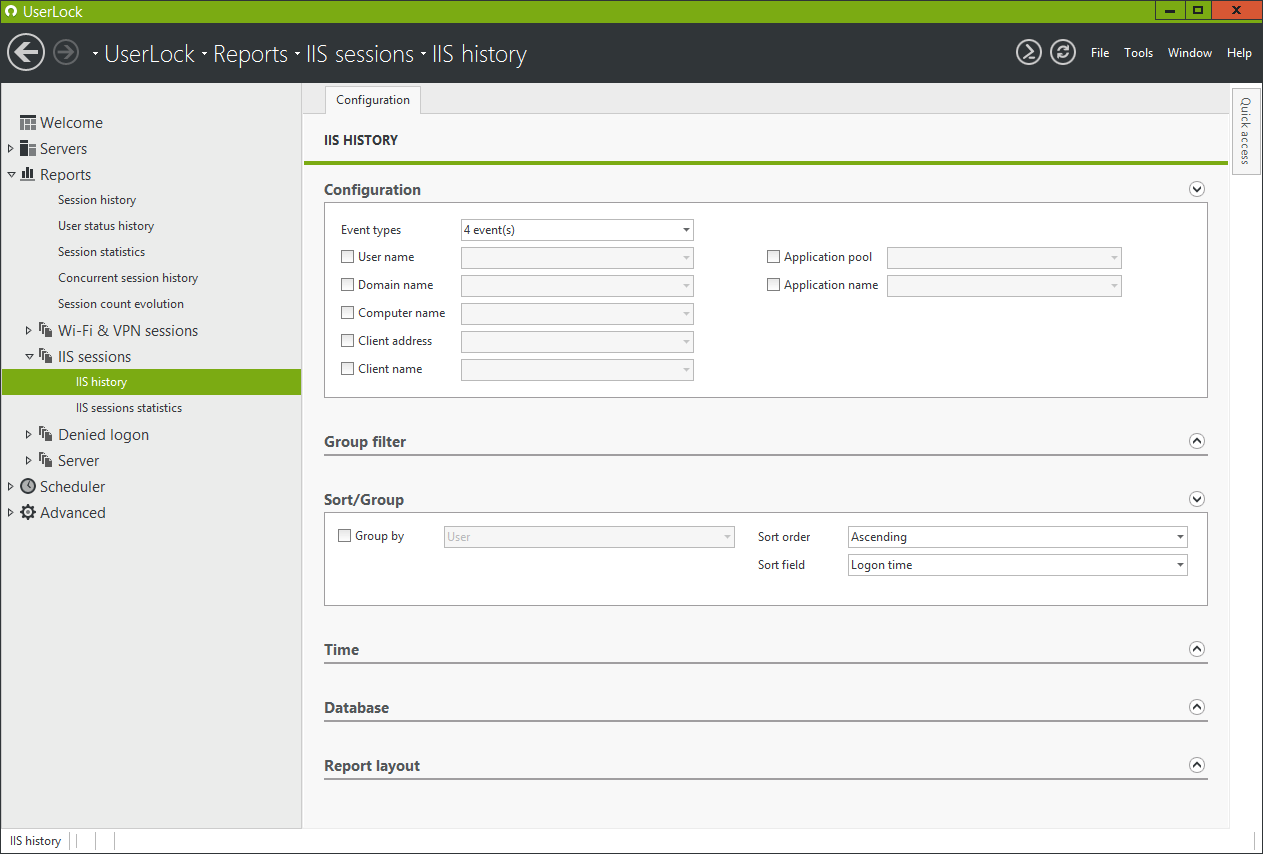Tick the Computer name checkbox
1263x854 pixels.
pyautogui.click(x=348, y=313)
